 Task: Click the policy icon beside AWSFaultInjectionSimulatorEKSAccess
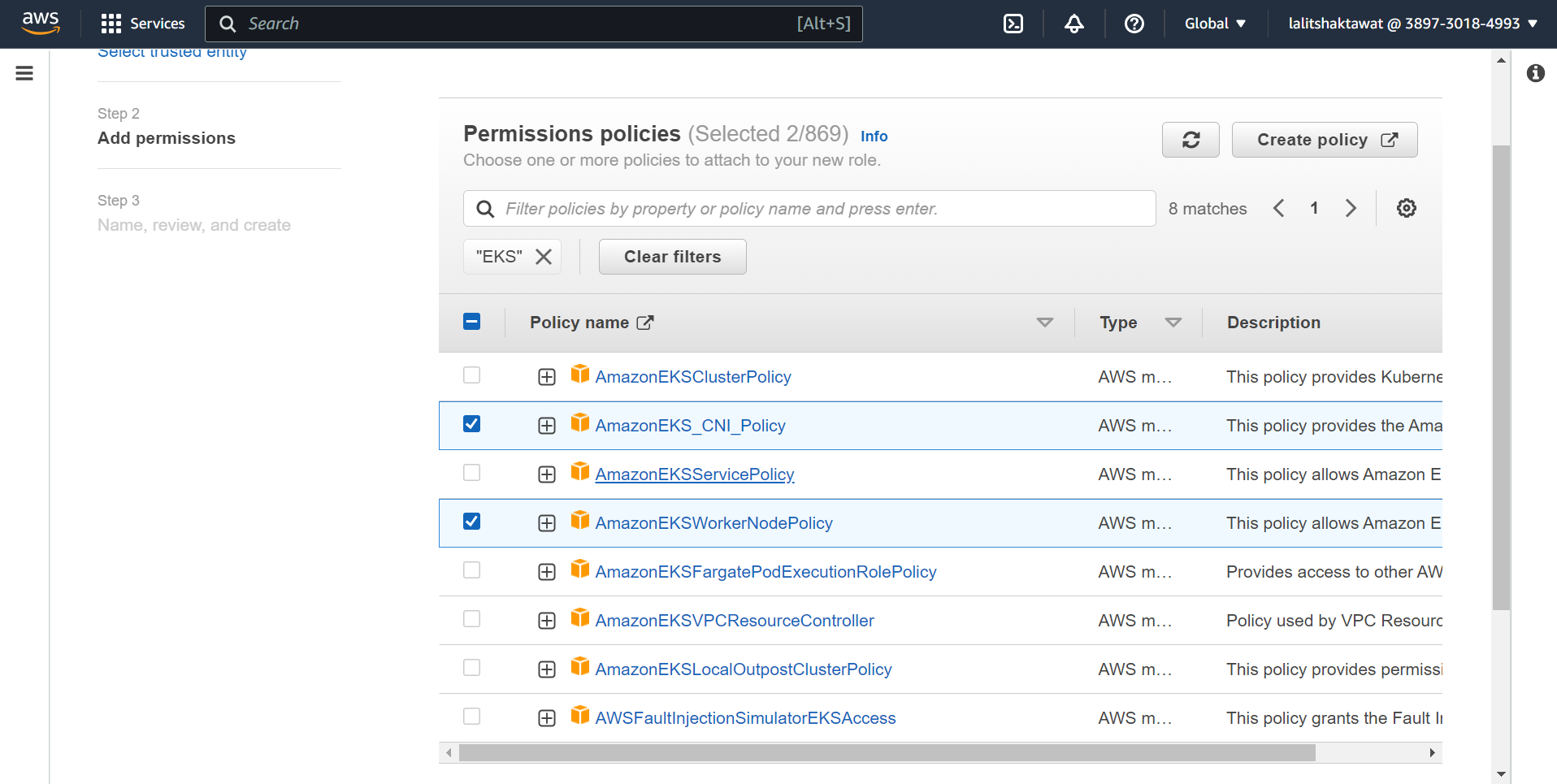(x=580, y=715)
